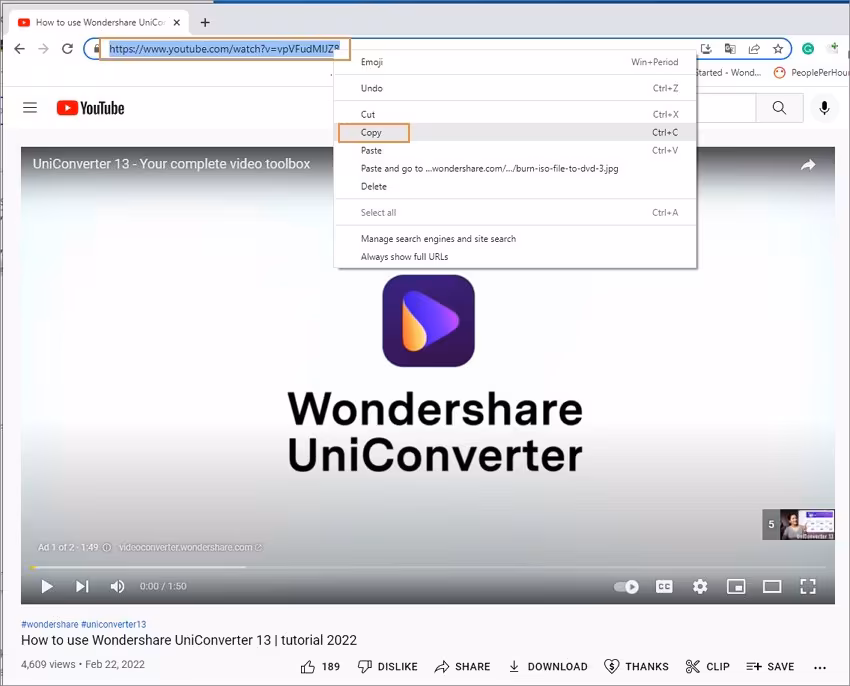This screenshot has width=850, height=686.
Task: Click the UniConverter 13 video title overlay
Action: [171, 164]
